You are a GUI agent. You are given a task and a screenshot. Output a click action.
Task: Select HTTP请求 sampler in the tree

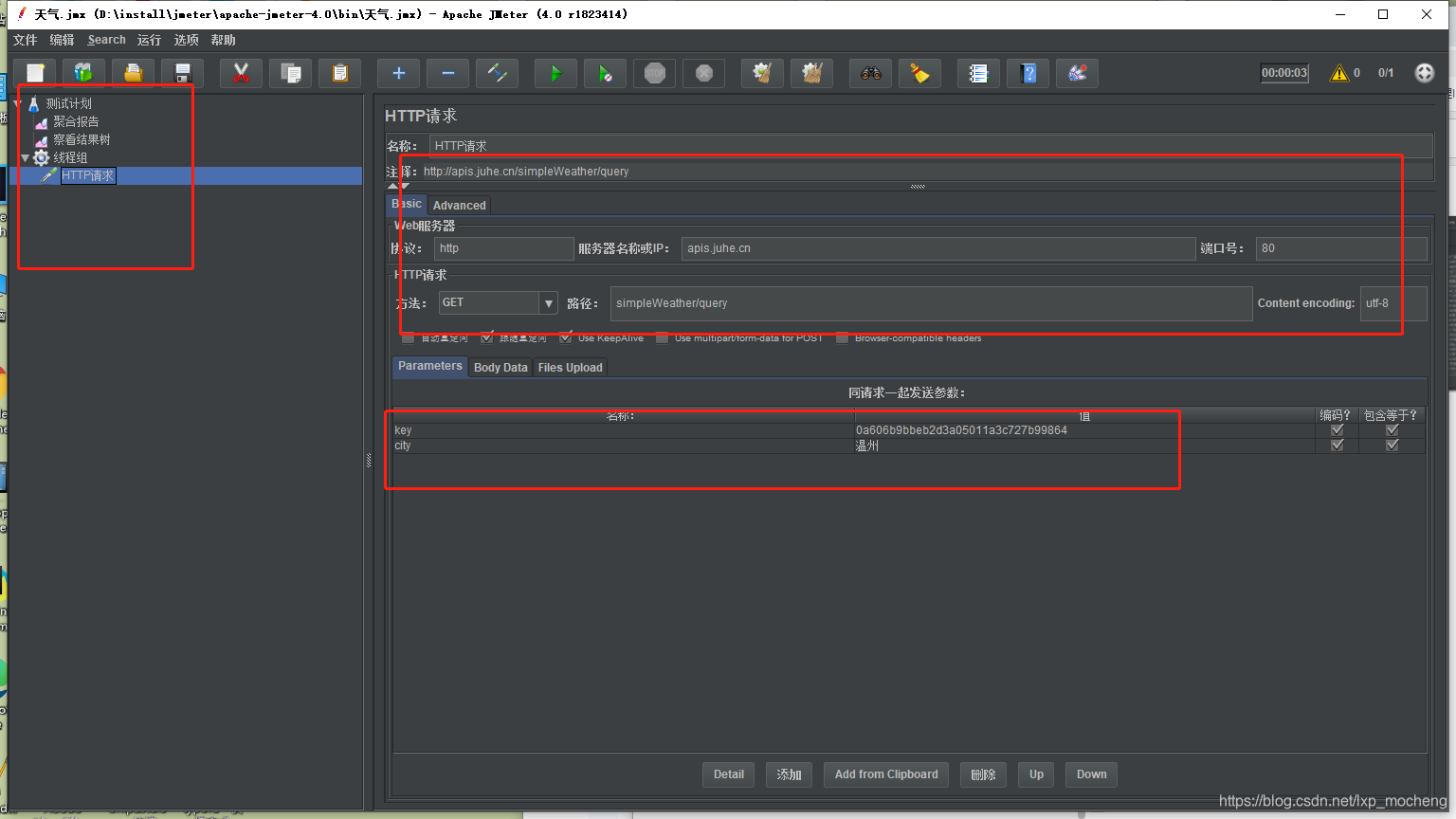tap(88, 175)
